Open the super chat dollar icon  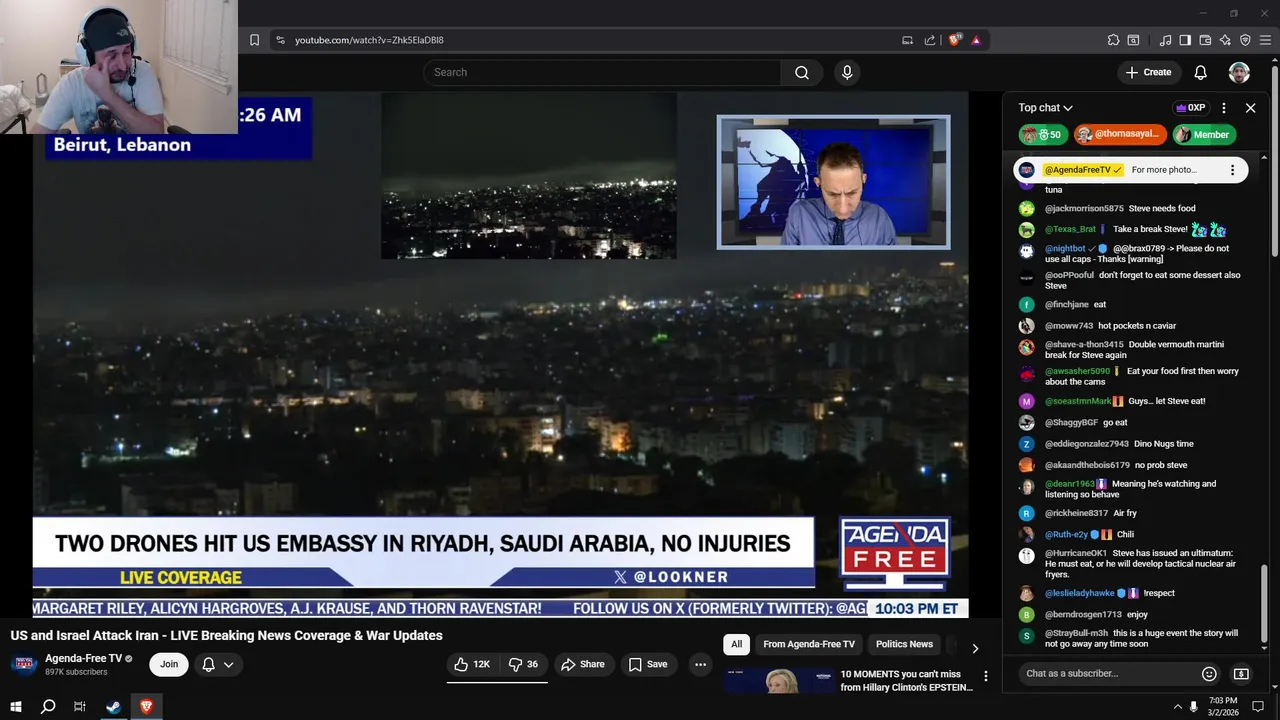click(1241, 674)
